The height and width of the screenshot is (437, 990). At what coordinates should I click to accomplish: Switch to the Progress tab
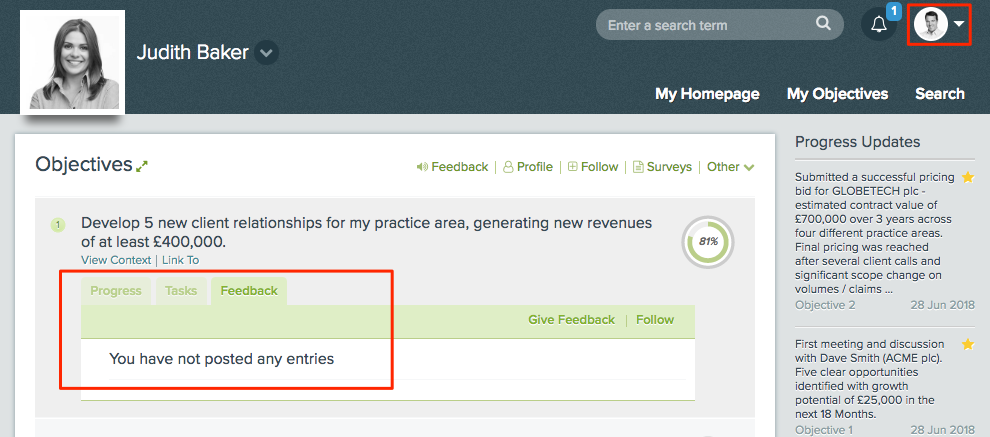pyautogui.click(x=116, y=291)
